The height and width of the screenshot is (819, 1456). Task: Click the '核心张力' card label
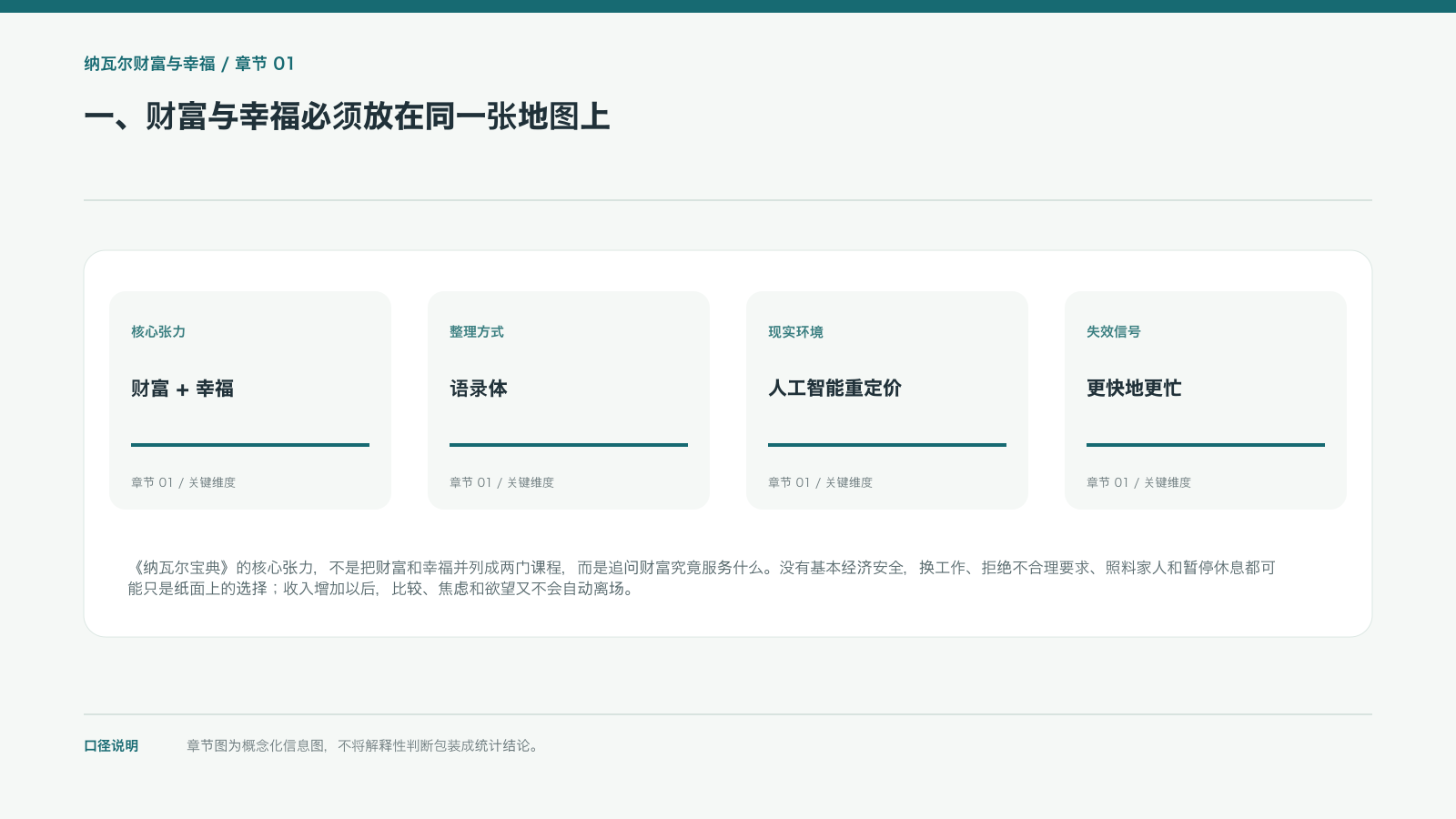(x=158, y=332)
